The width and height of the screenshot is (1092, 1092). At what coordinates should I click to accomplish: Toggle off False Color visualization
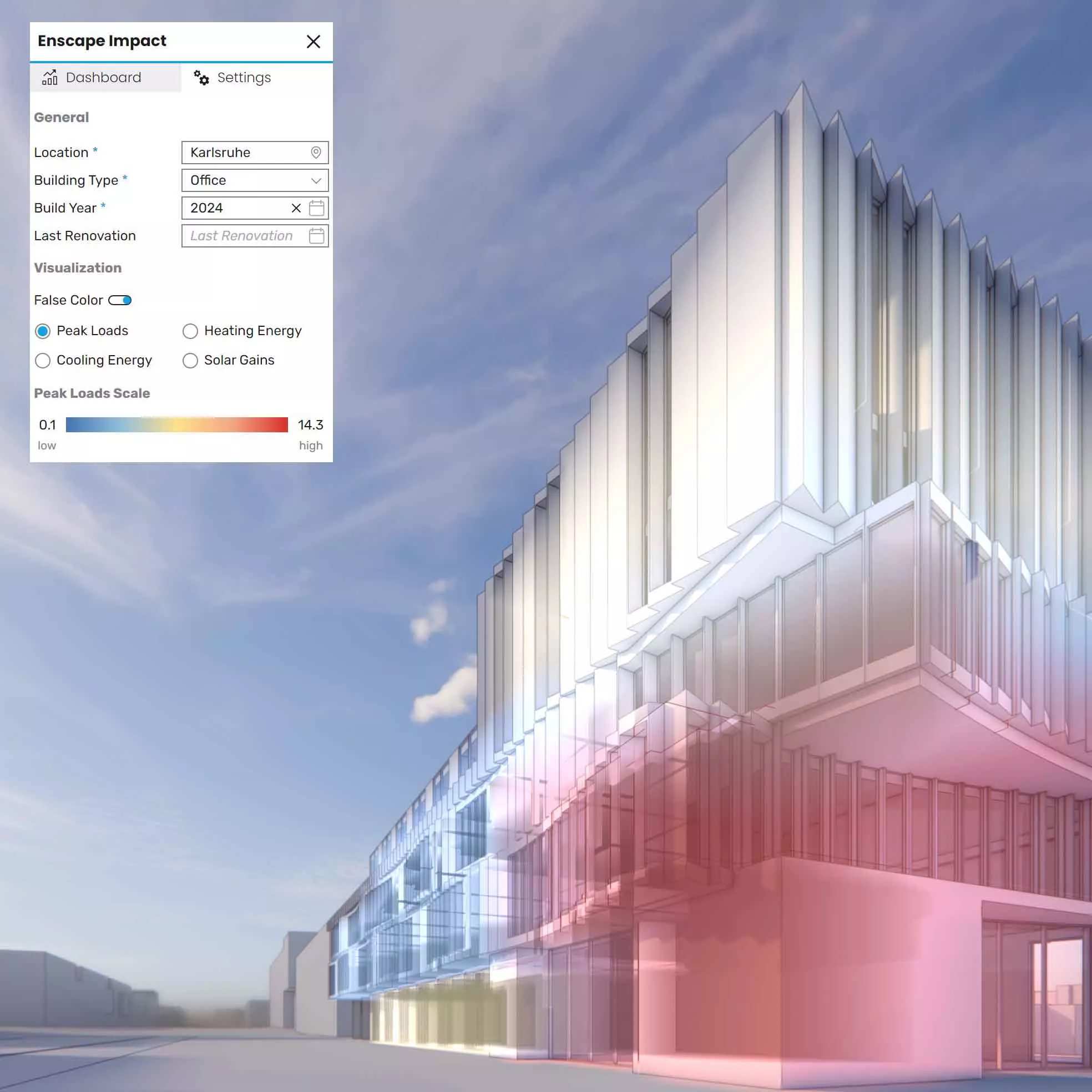tap(120, 300)
